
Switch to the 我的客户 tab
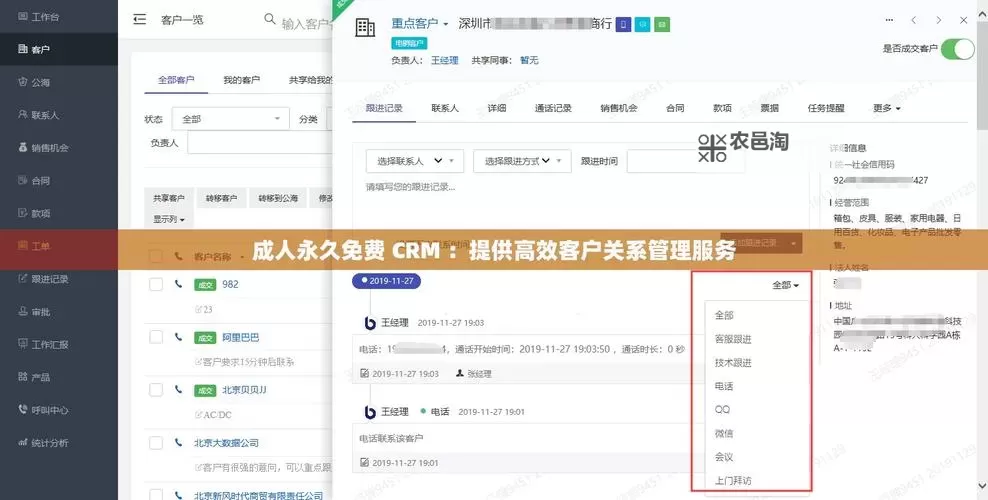coord(241,80)
